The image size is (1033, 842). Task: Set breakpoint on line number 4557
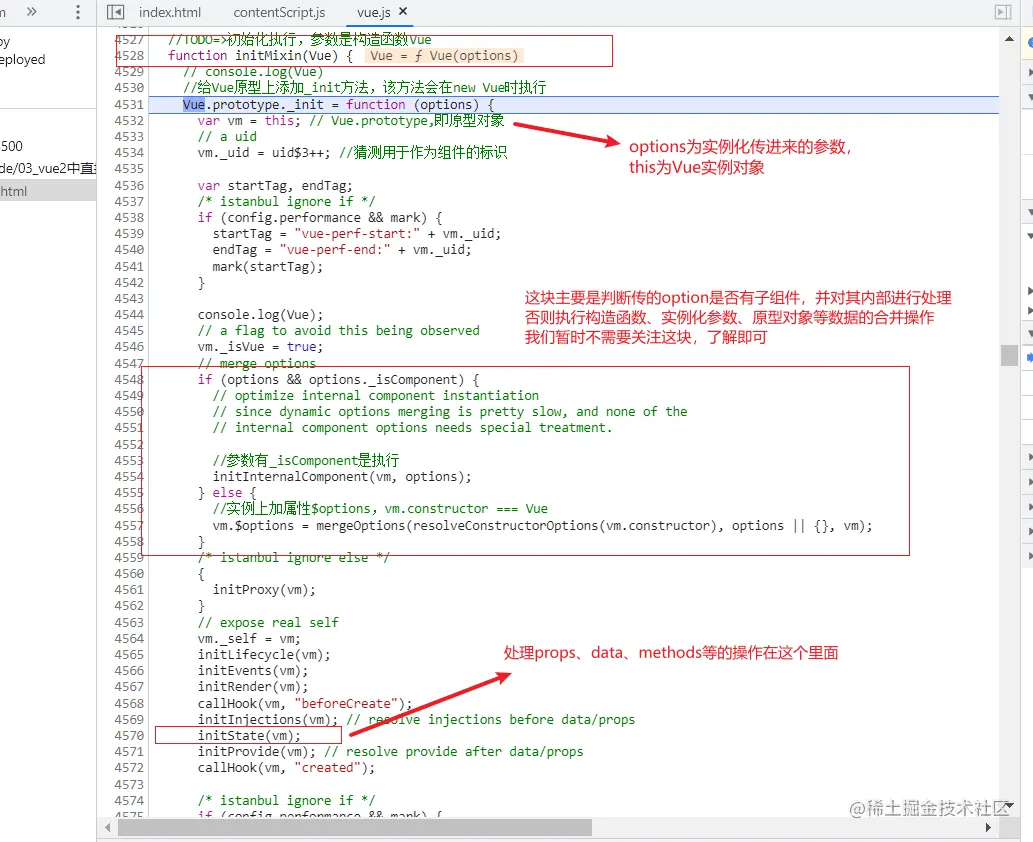[128, 526]
